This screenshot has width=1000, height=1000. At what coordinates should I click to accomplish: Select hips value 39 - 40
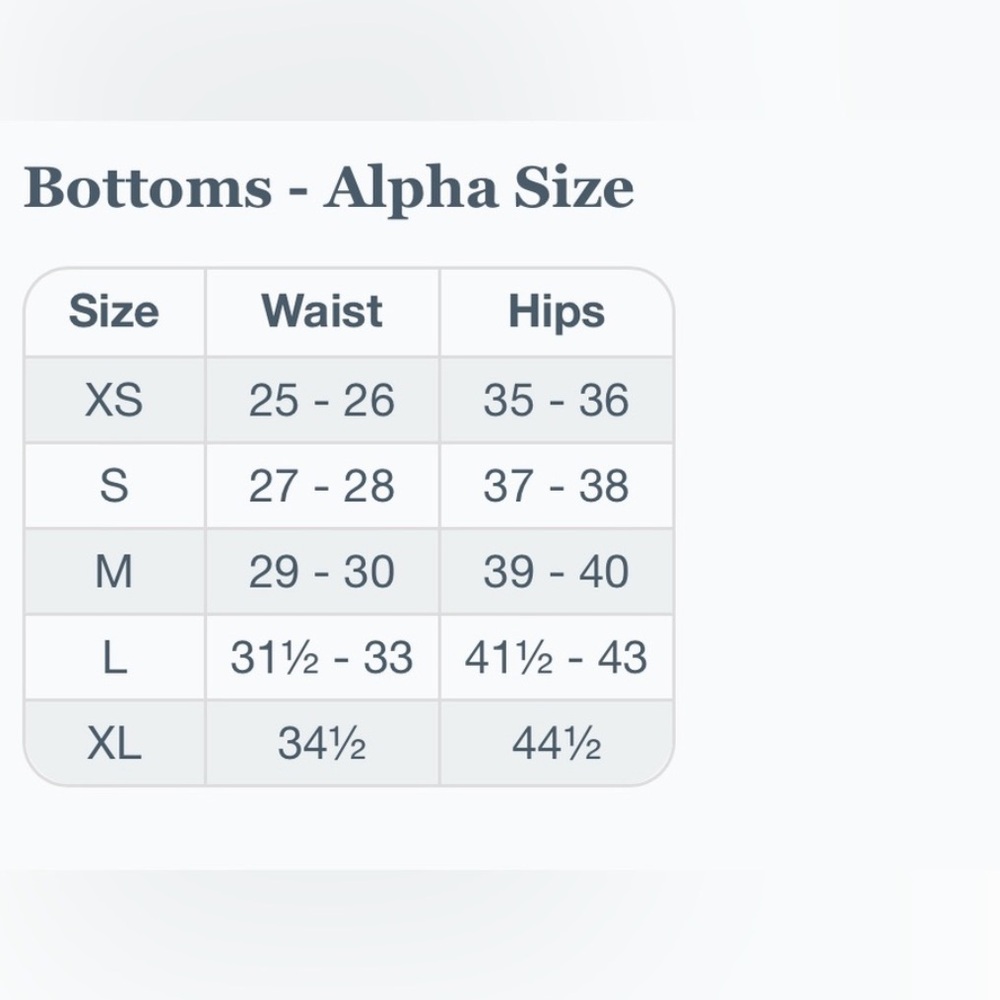(556, 571)
